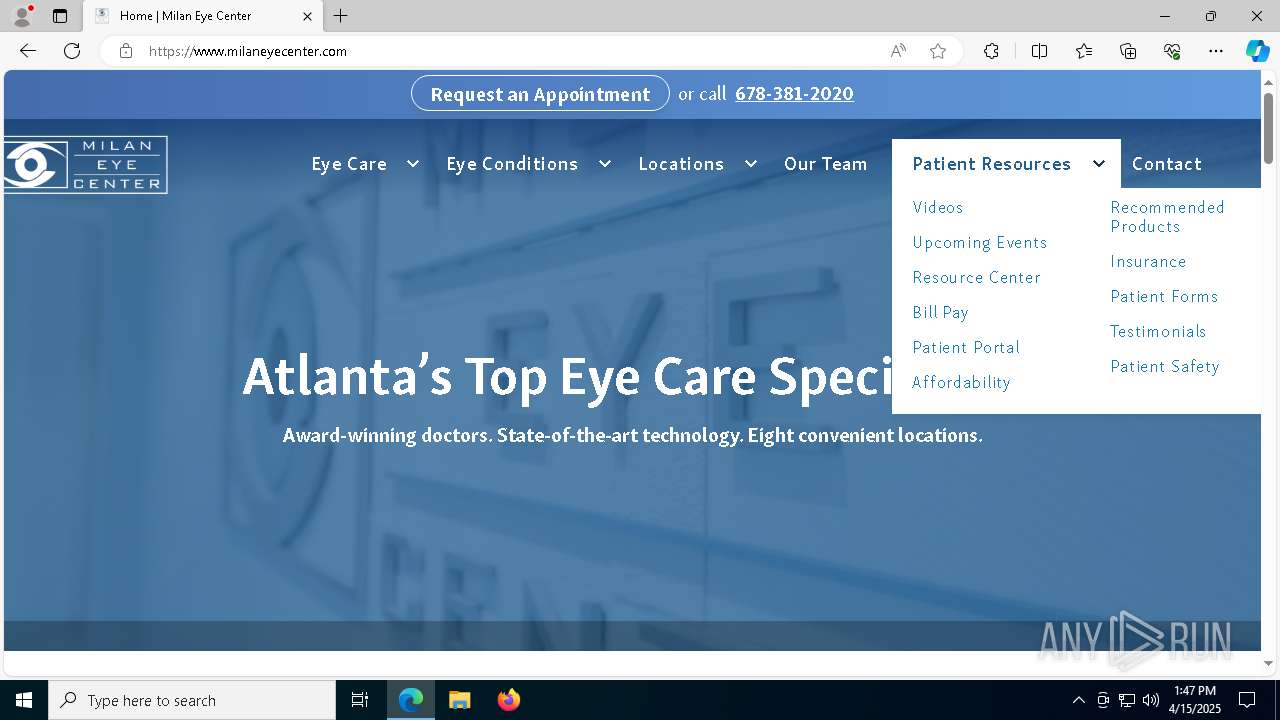Open Eye Care nav item
The height and width of the screenshot is (720, 1280).
pyautogui.click(x=349, y=164)
